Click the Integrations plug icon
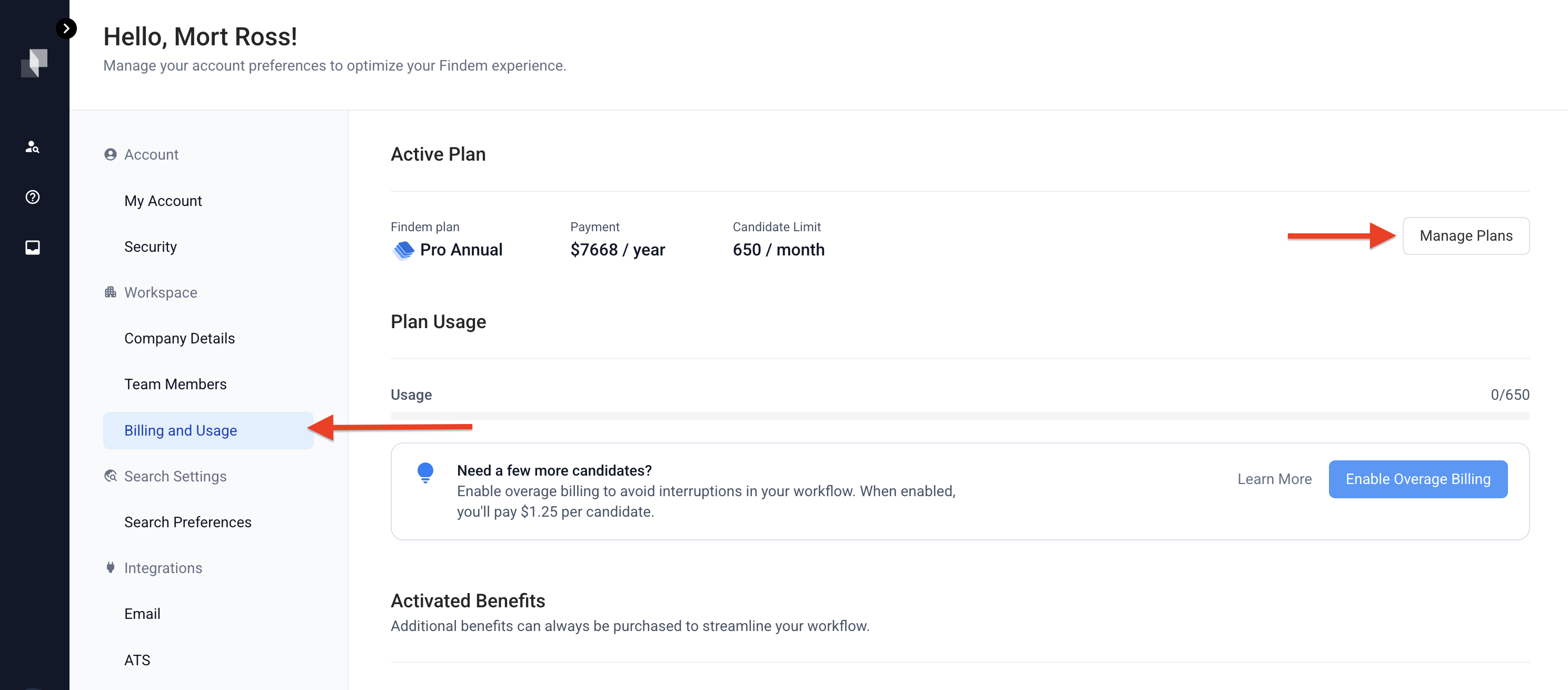 [x=110, y=568]
